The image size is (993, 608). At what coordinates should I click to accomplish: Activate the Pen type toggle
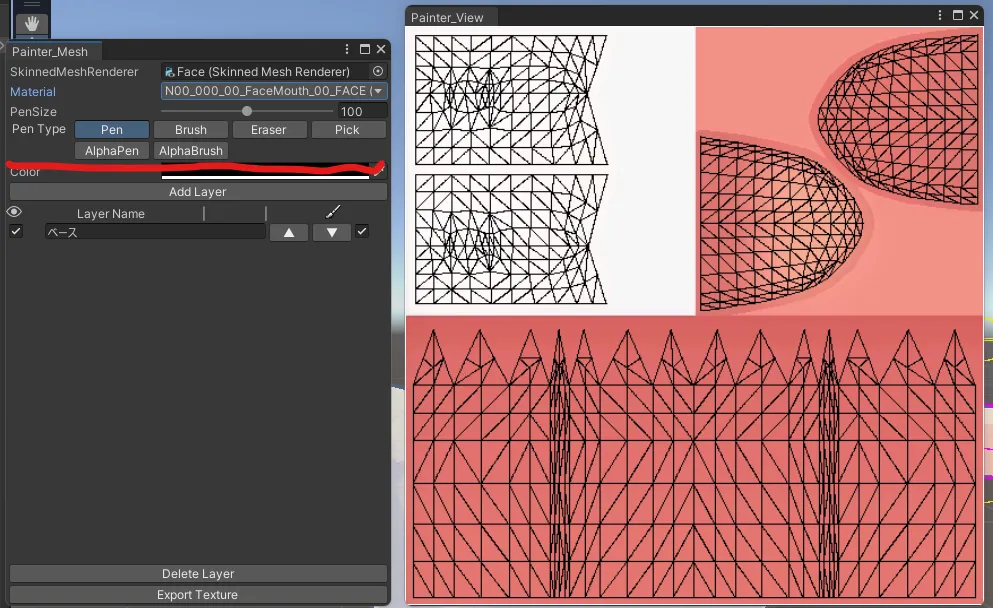click(x=112, y=130)
